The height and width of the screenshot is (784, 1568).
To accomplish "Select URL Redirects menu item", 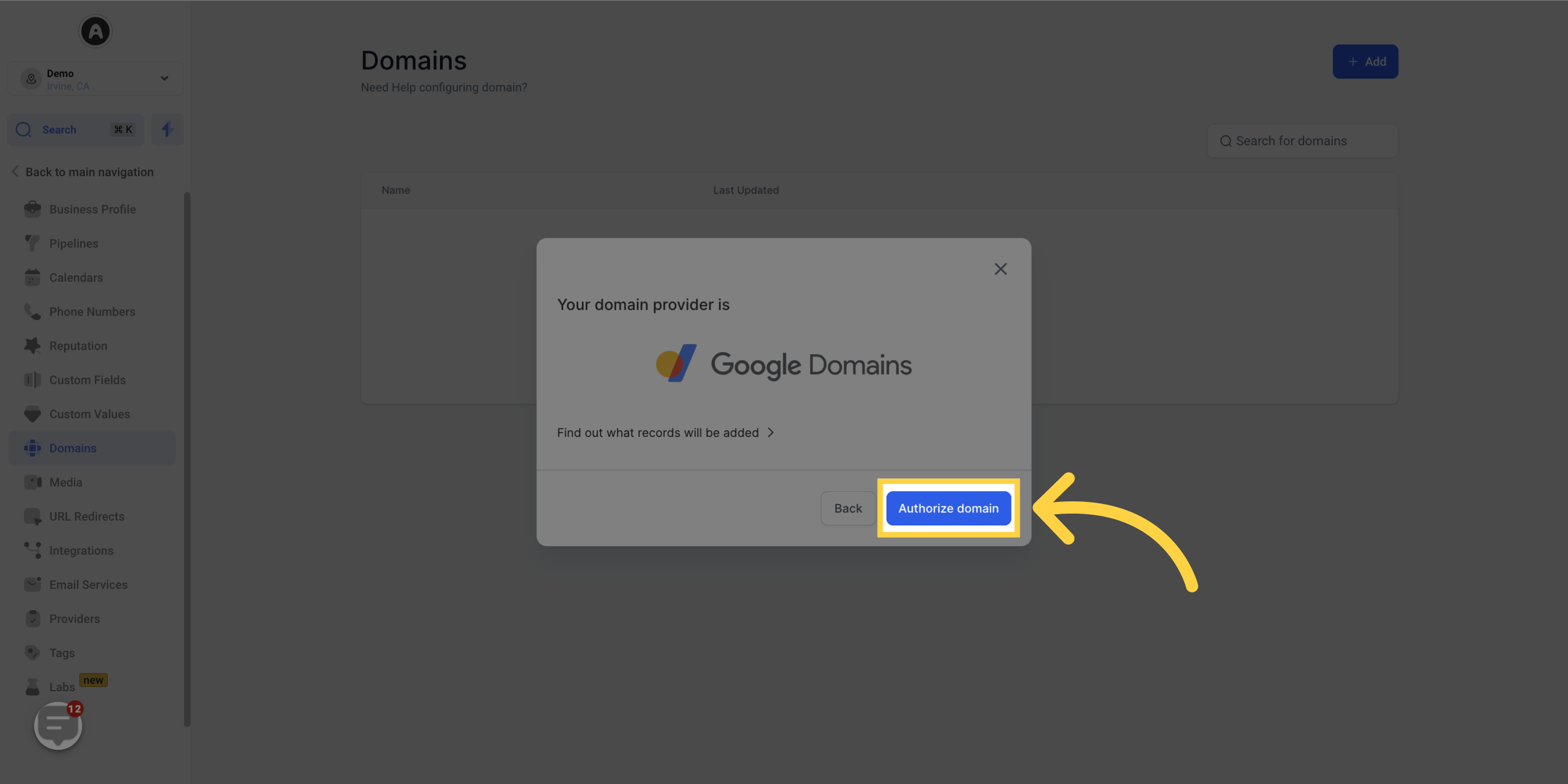I will pyautogui.click(x=86, y=517).
